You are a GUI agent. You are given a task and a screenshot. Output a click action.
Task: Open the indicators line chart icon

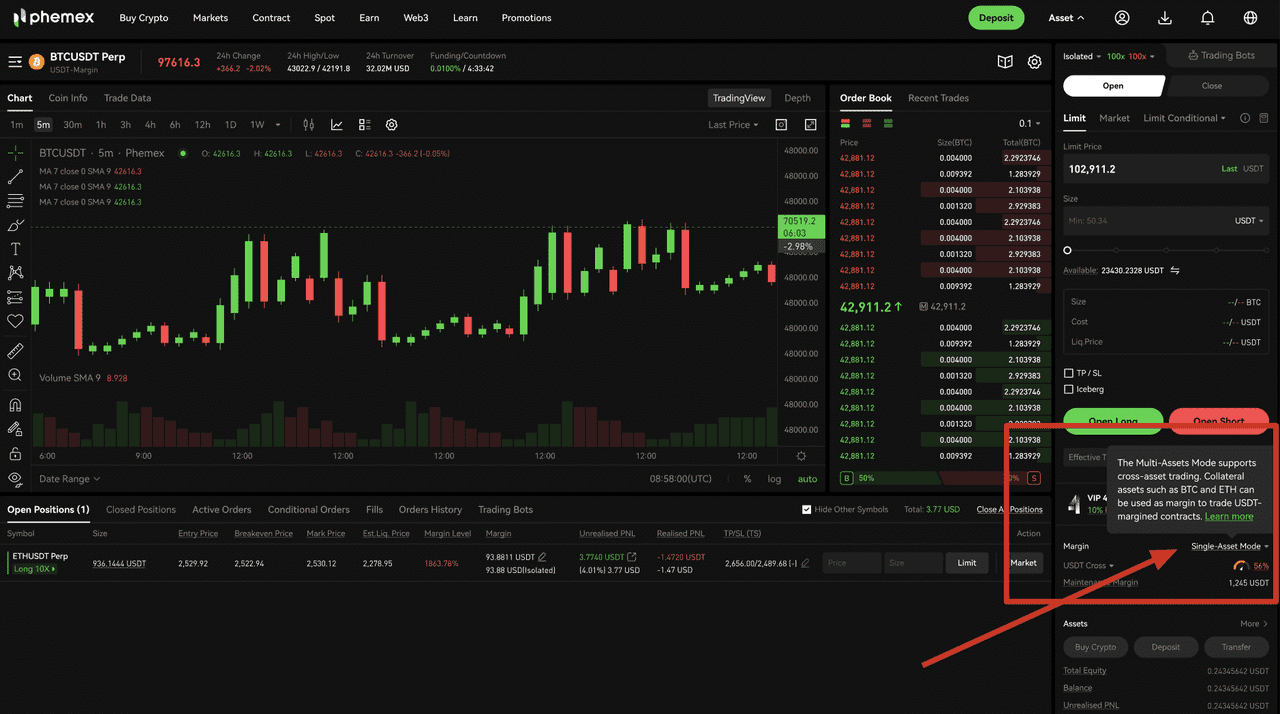click(337, 125)
